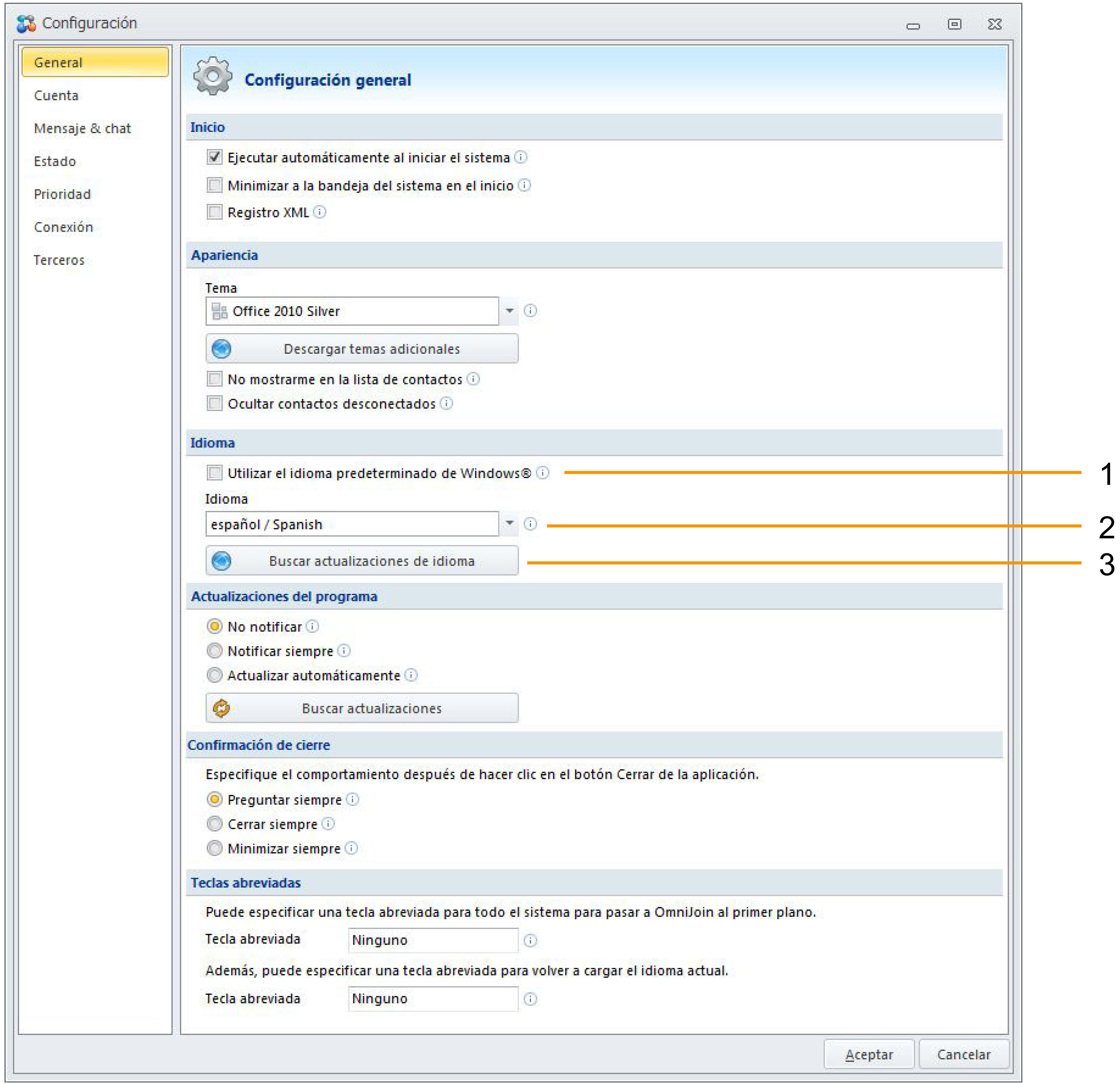Select Preguntar siempre radio button
Screen dimensions: 1120x1084
(x=214, y=799)
